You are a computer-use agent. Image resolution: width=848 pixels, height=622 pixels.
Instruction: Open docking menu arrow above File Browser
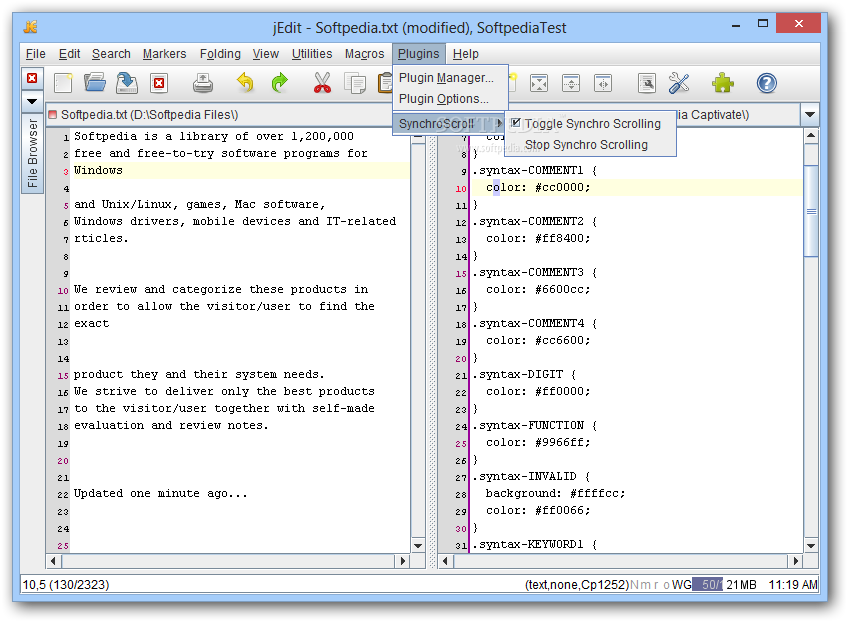(x=32, y=101)
